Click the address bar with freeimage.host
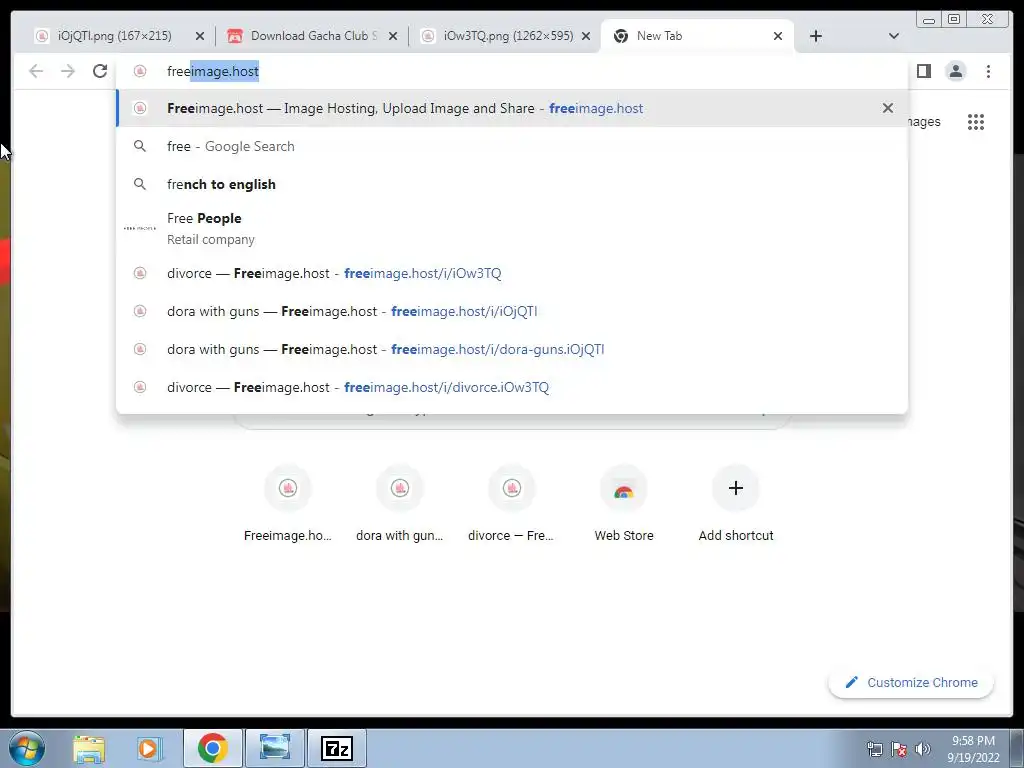Image resolution: width=1024 pixels, height=768 pixels. pos(512,71)
